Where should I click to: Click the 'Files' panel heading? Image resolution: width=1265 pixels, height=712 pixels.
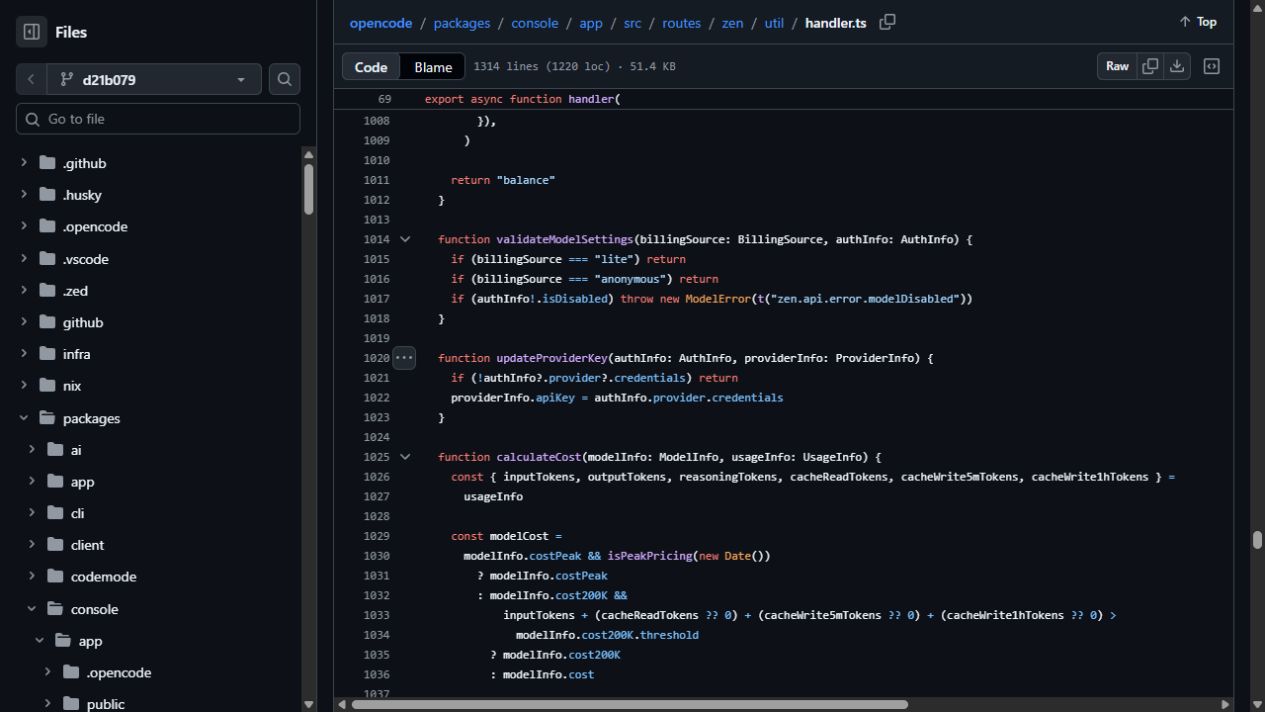click(x=70, y=32)
